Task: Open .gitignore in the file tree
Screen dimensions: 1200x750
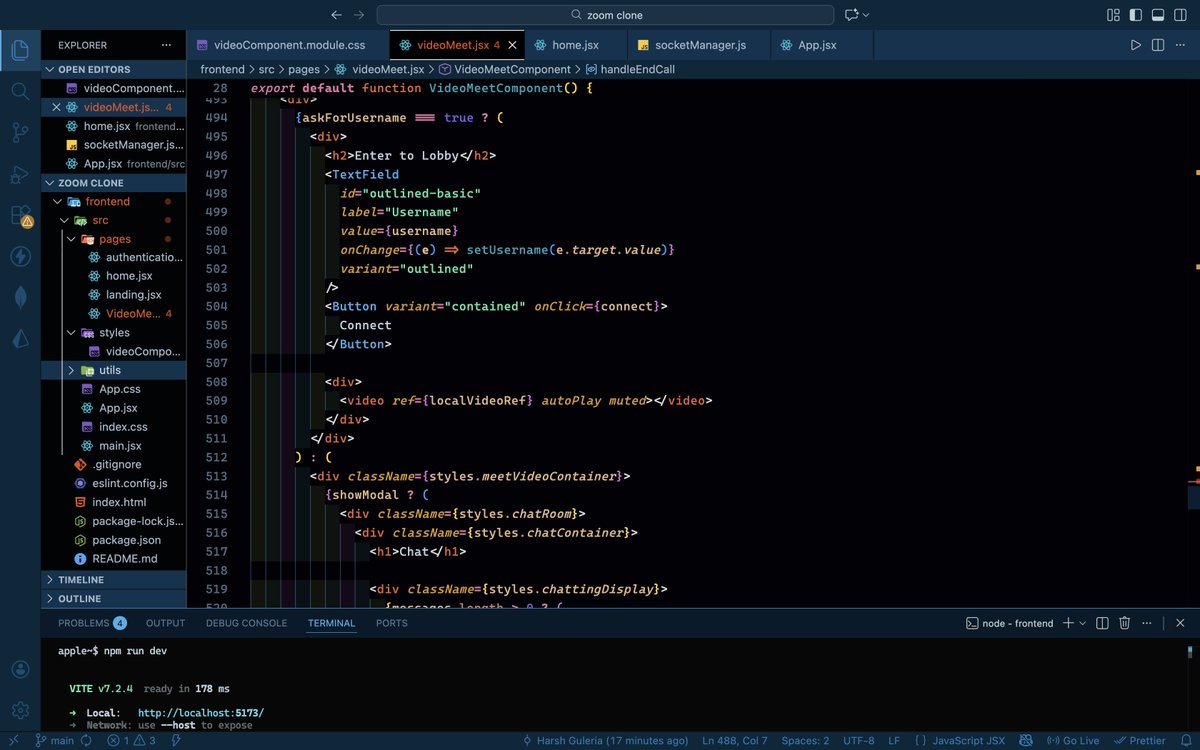Action: pos(113,464)
